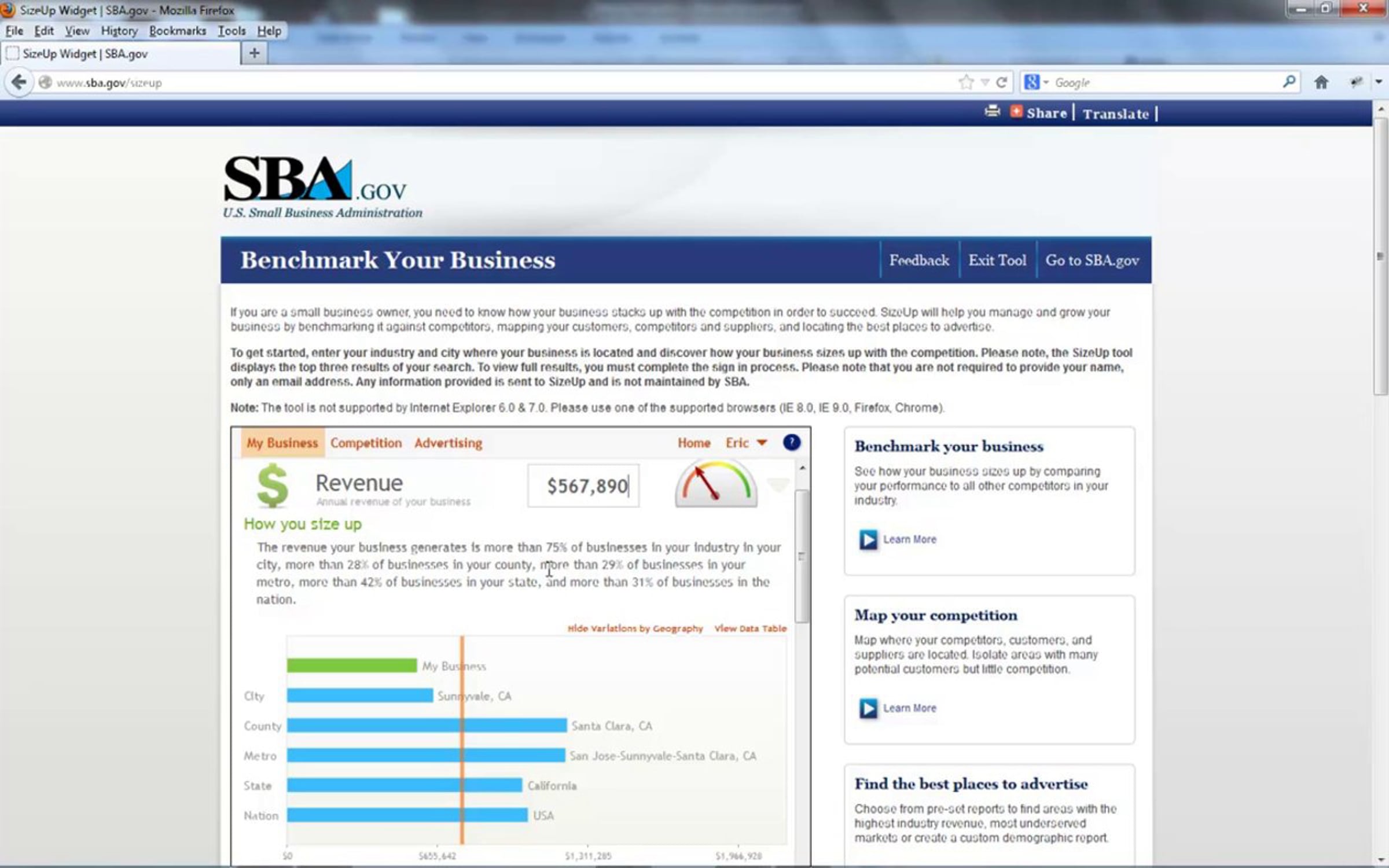Click the play icon under Benchmark your business
This screenshot has width=1389, height=868.
[x=868, y=539]
